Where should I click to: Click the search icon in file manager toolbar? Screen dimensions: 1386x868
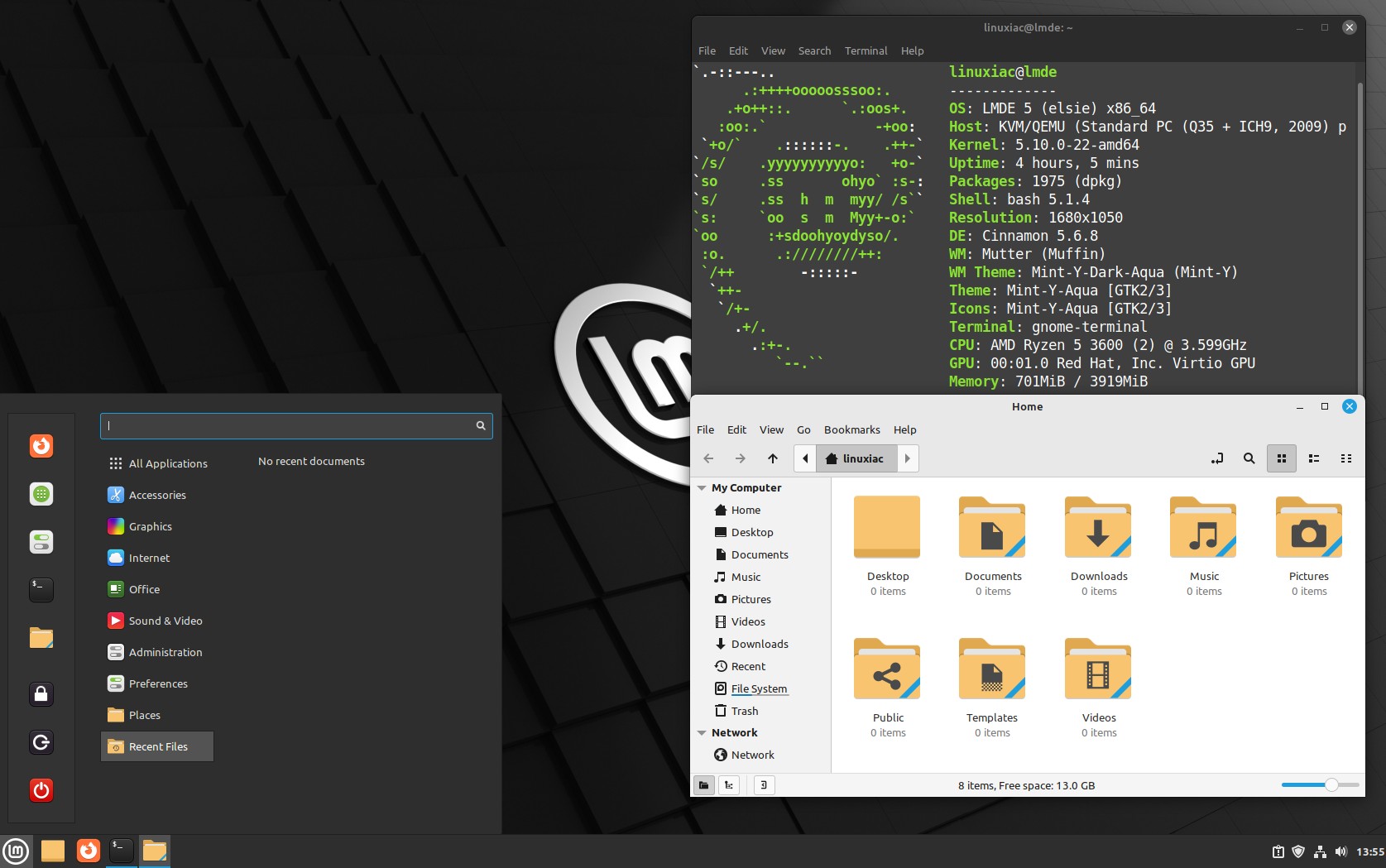(1249, 458)
